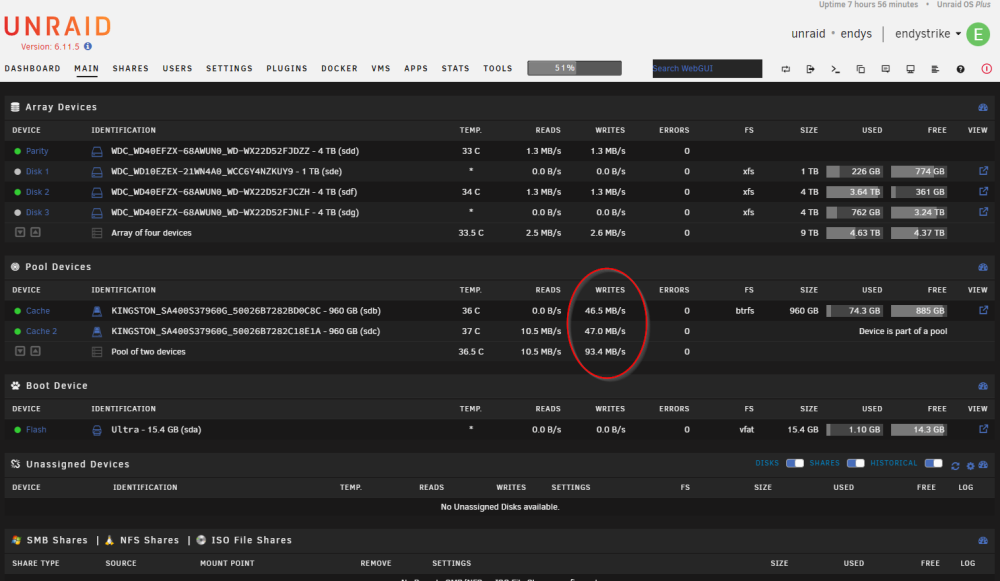Open the Disk 2 settings link

37,192
